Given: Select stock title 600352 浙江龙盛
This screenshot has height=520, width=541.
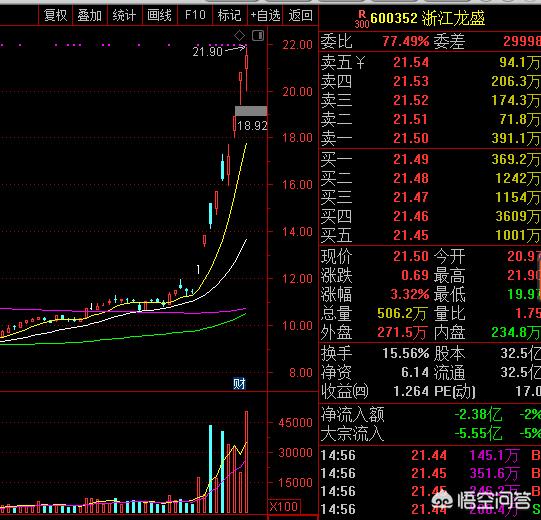Looking at the screenshot, I should point(427,18).
